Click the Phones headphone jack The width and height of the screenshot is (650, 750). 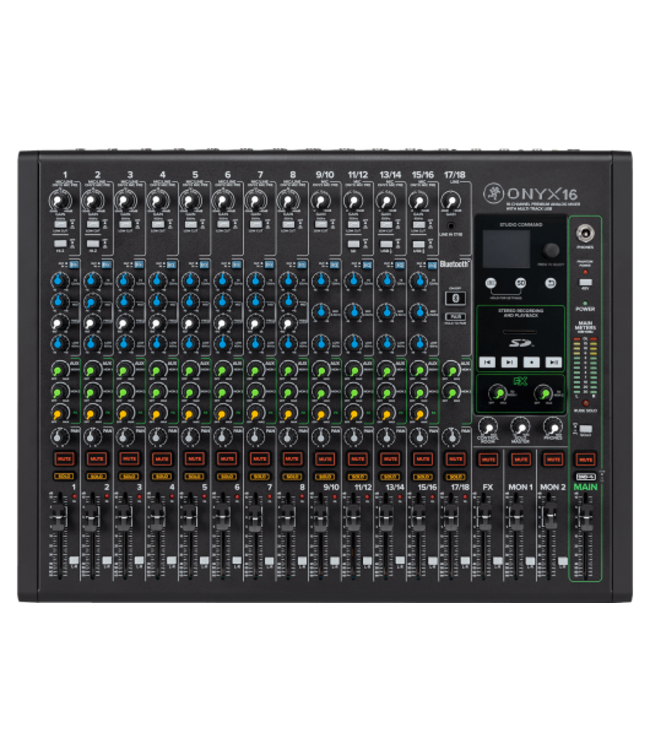(x=585, y=233)
